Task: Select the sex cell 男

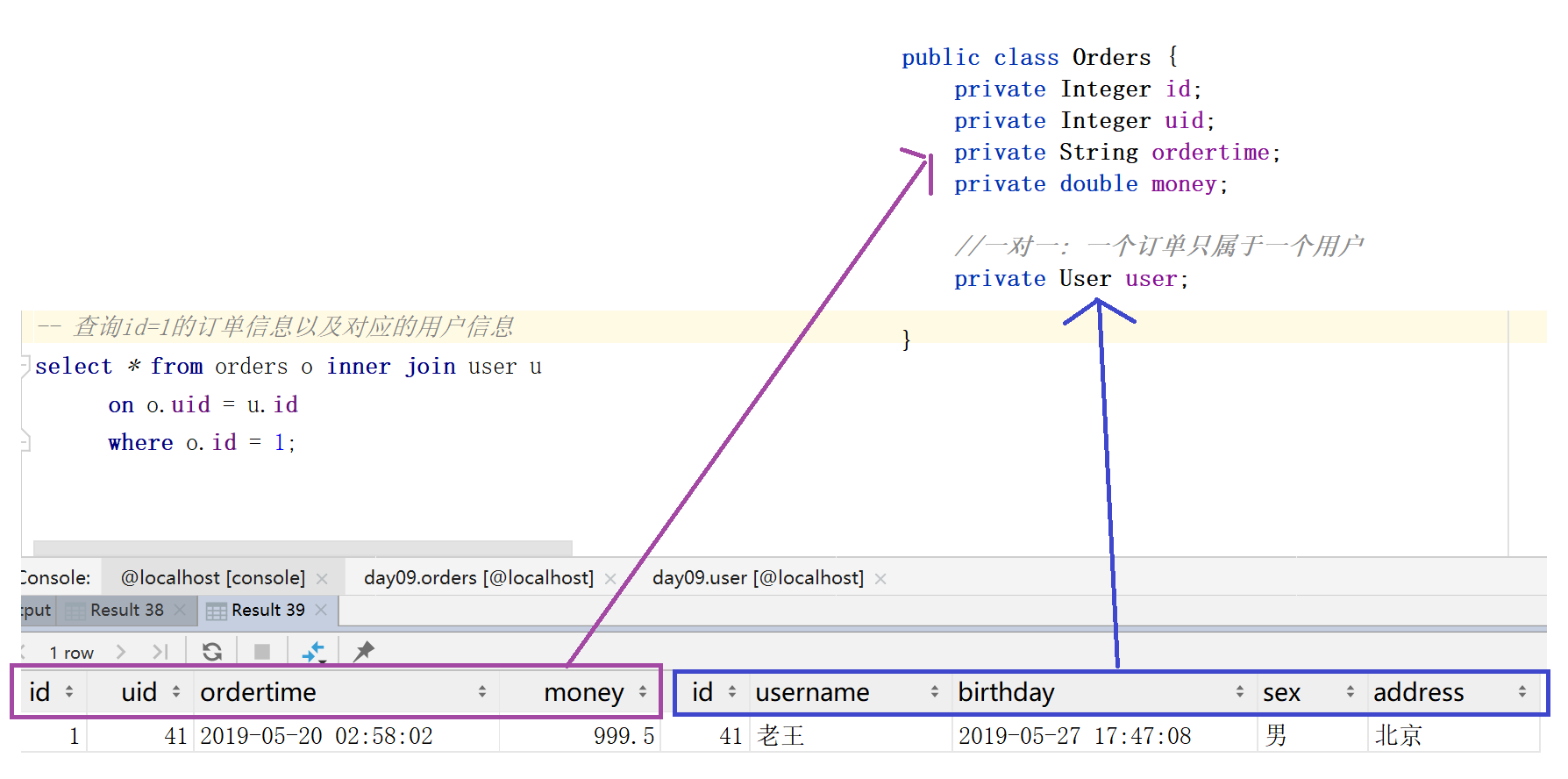Action: (x=1311, y=735)
